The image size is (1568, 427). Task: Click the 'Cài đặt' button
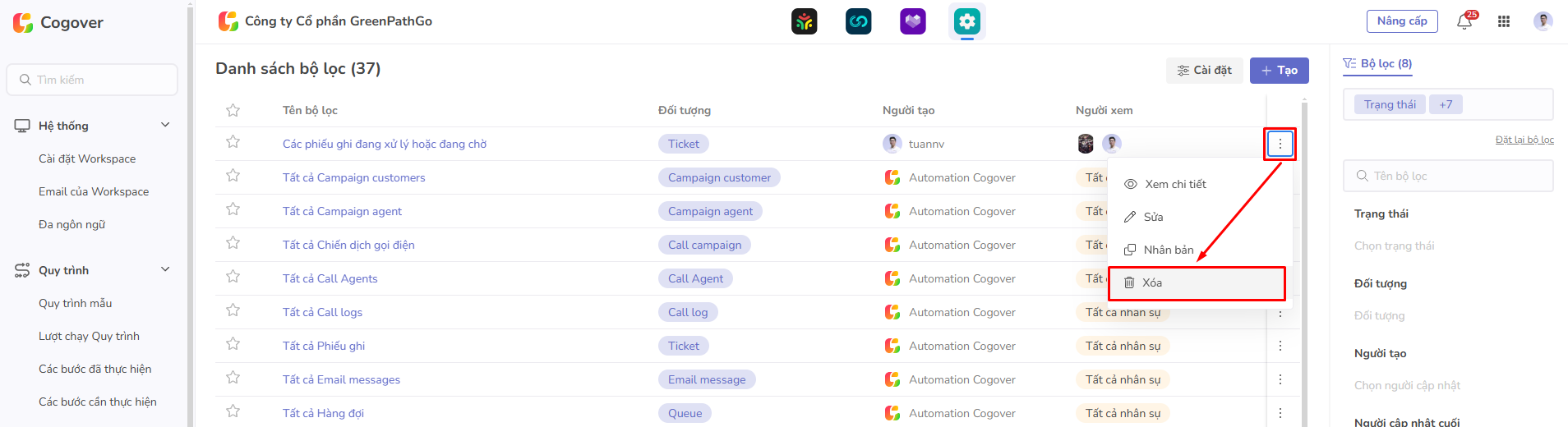(x=1205, y=71)
